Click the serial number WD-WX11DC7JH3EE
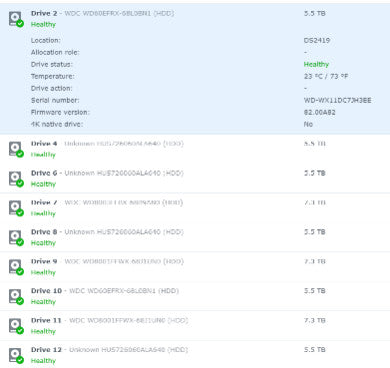 (x=337, y=100)
